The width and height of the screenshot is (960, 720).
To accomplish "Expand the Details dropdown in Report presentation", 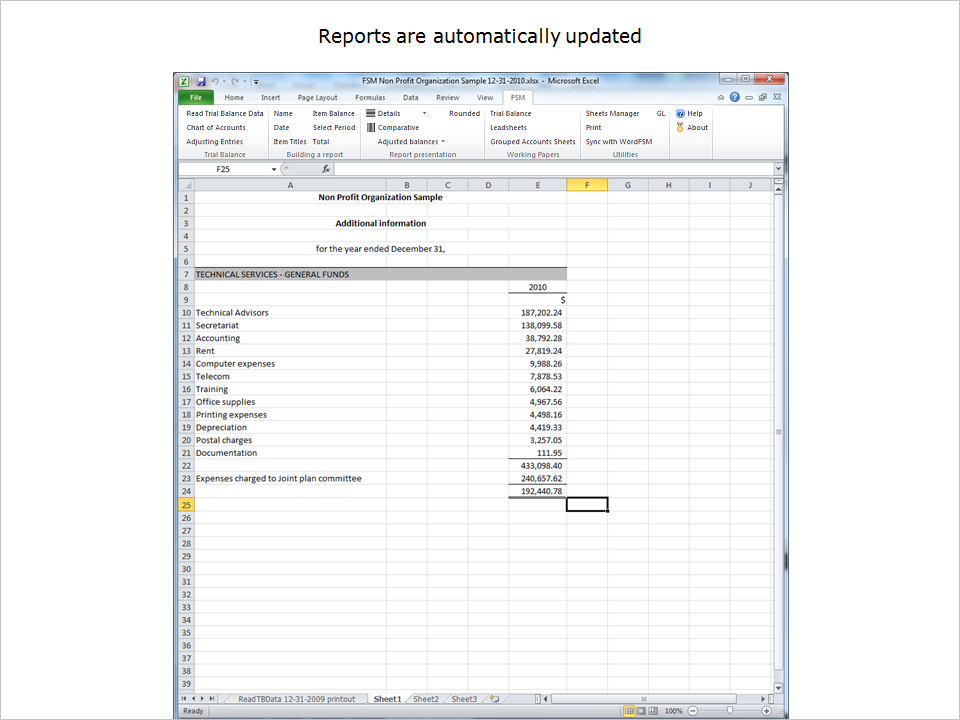I will pos(424,114).
